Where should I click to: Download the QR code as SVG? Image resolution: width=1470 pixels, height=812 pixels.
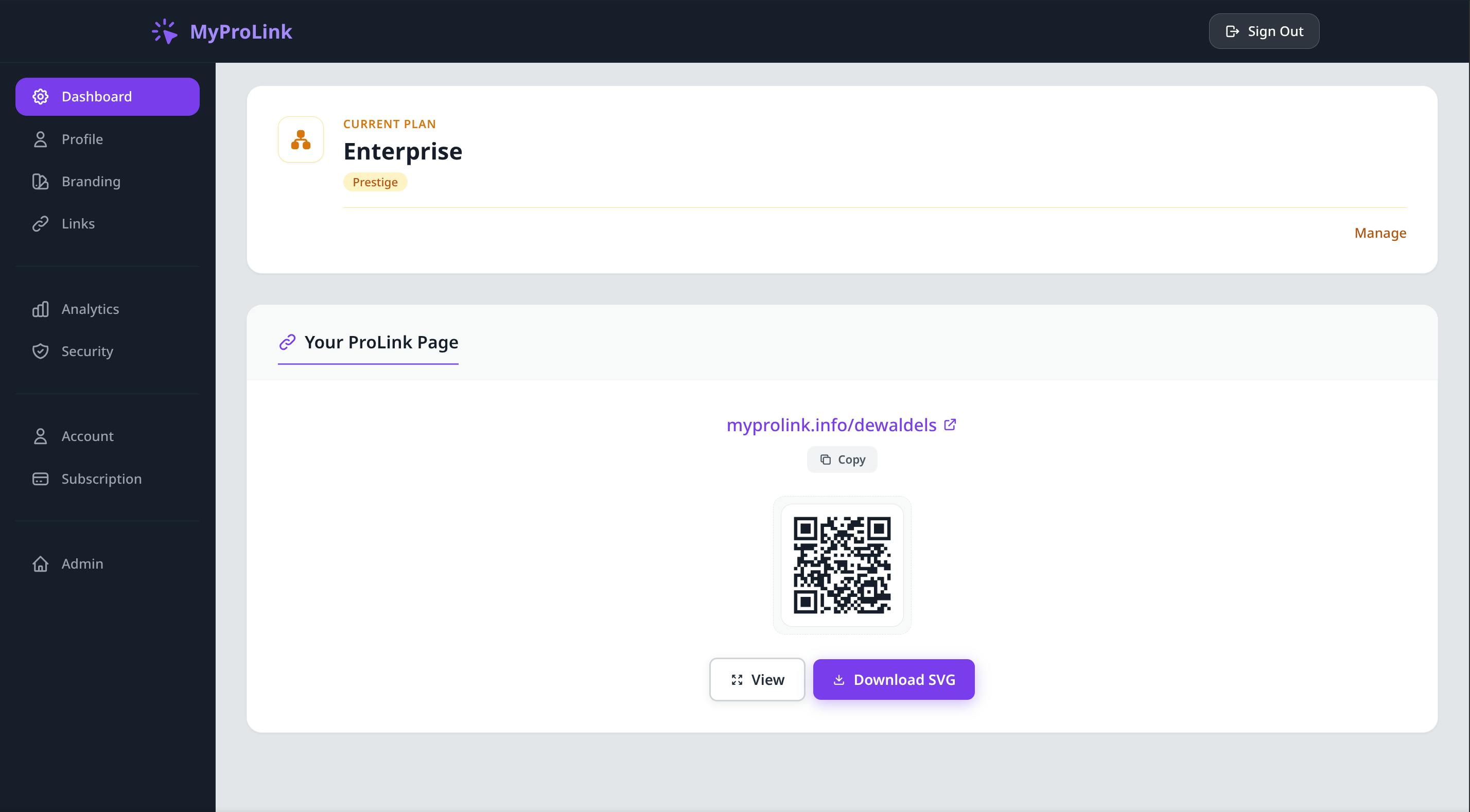tap(894, 680)
